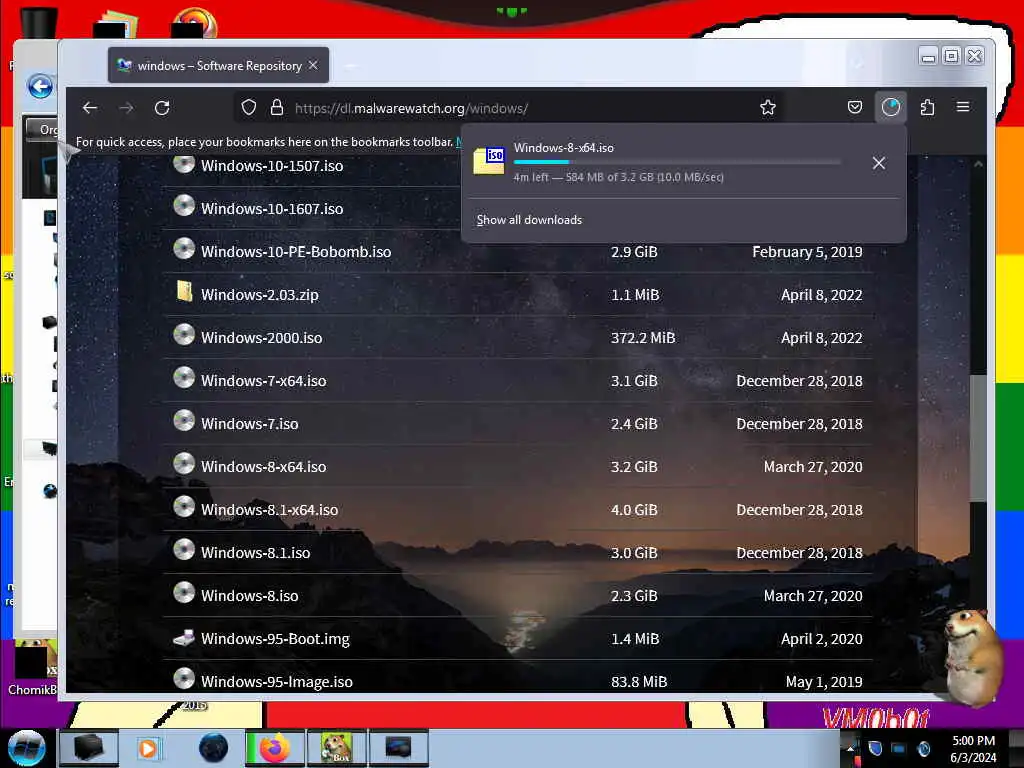Open the Windows-2.03.zip link
Viewport: 1024px width, 768px height.
coord(260,295)
